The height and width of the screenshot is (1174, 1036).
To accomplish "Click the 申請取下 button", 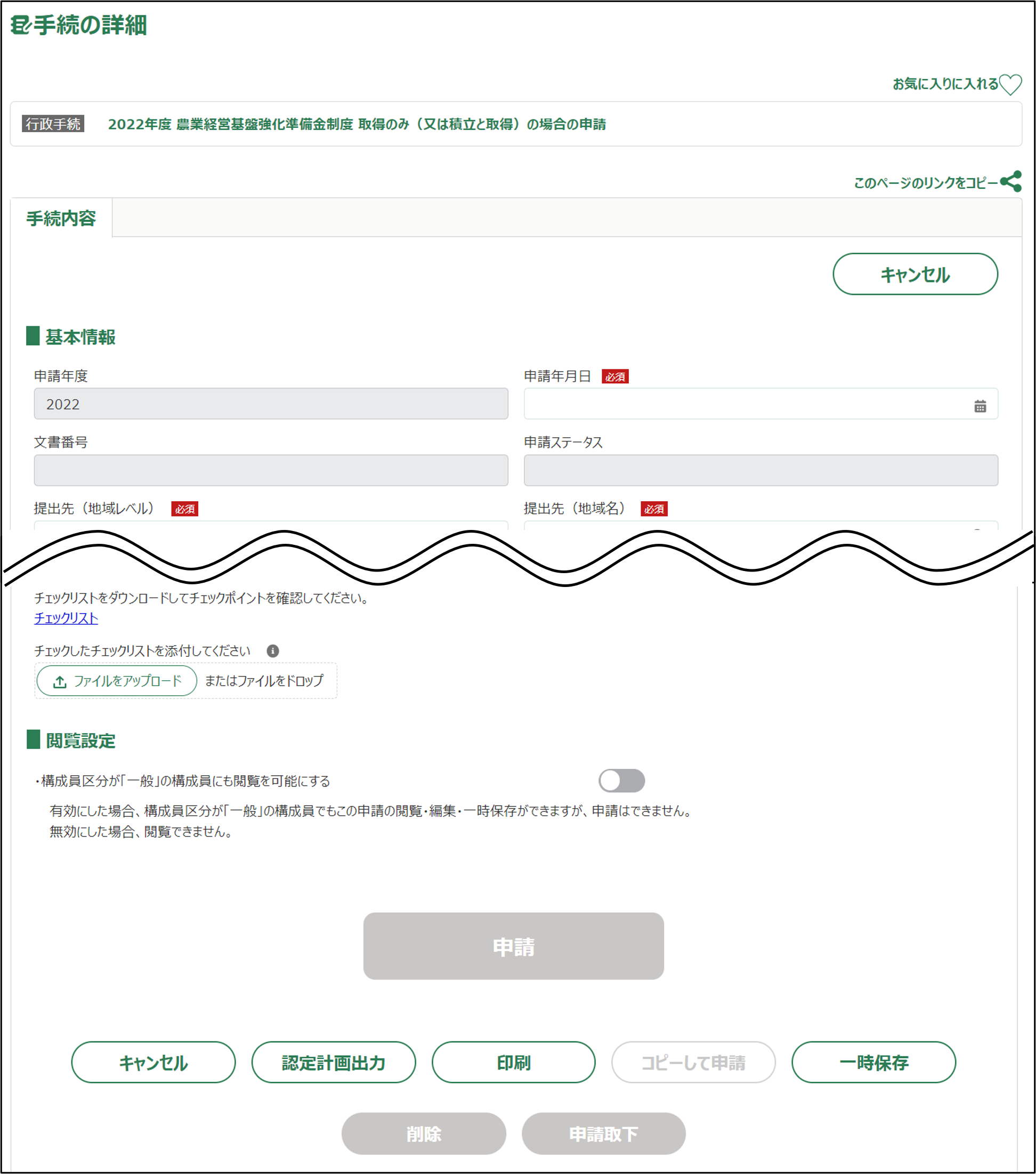I will (603, 1134).
